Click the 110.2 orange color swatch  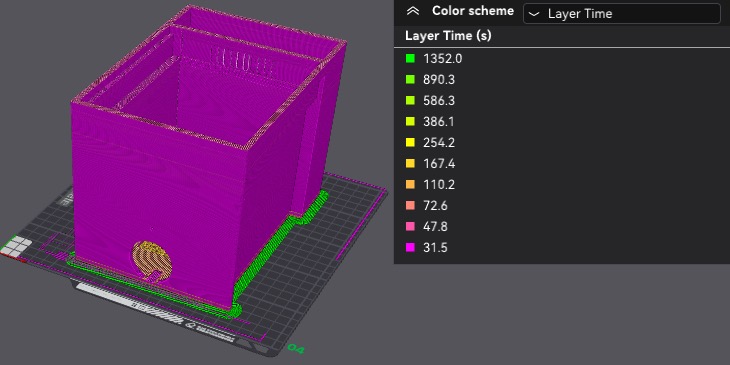pos(410,184)
